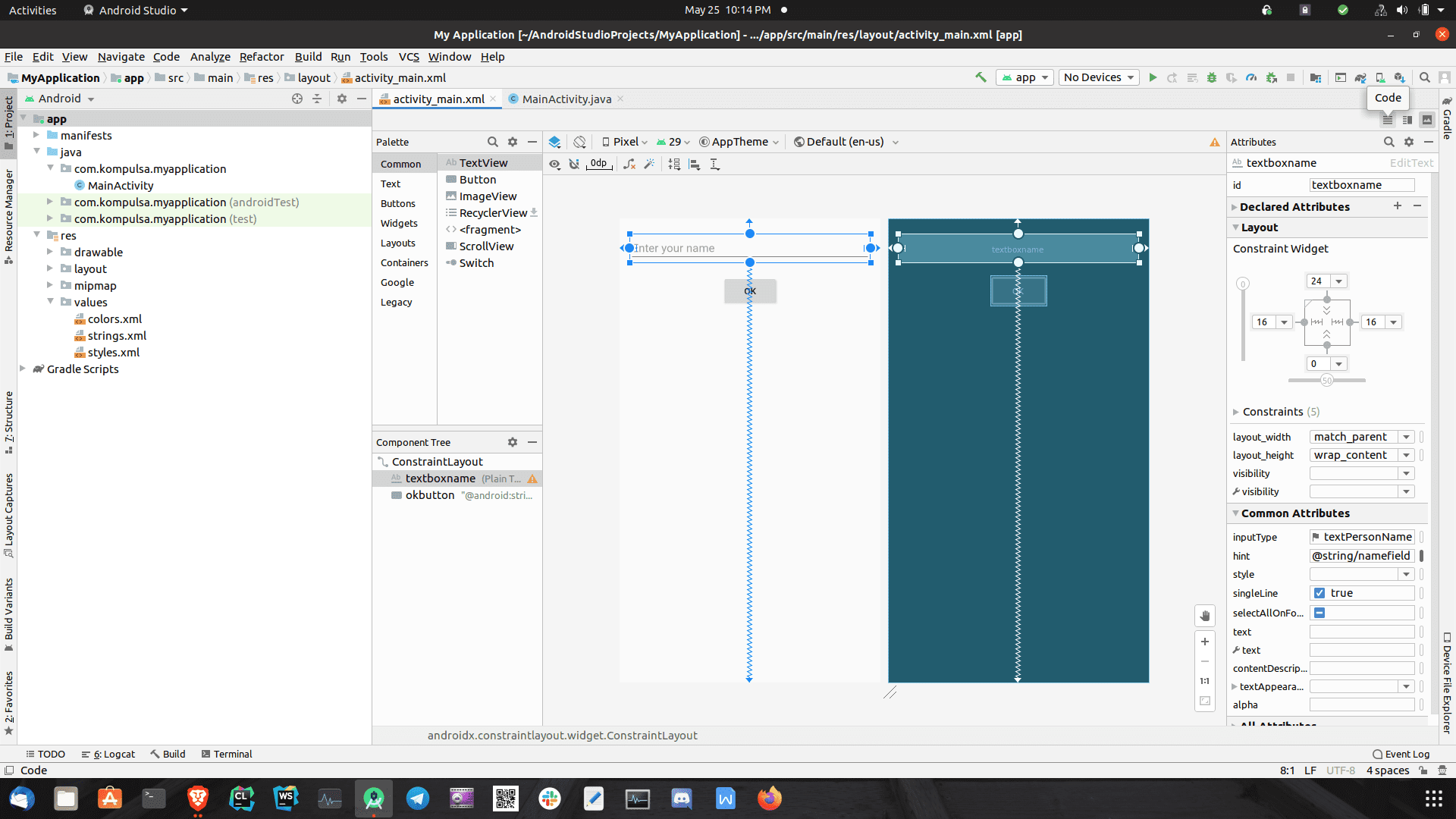Click the Infer Constraints magic wand icon
The image size is (1456, 819).
649,164
